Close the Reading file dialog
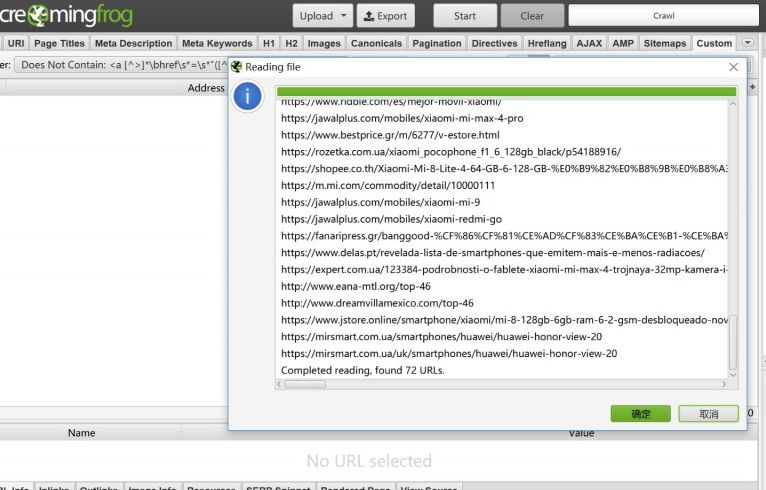766x490 pixels. (733, 67)
